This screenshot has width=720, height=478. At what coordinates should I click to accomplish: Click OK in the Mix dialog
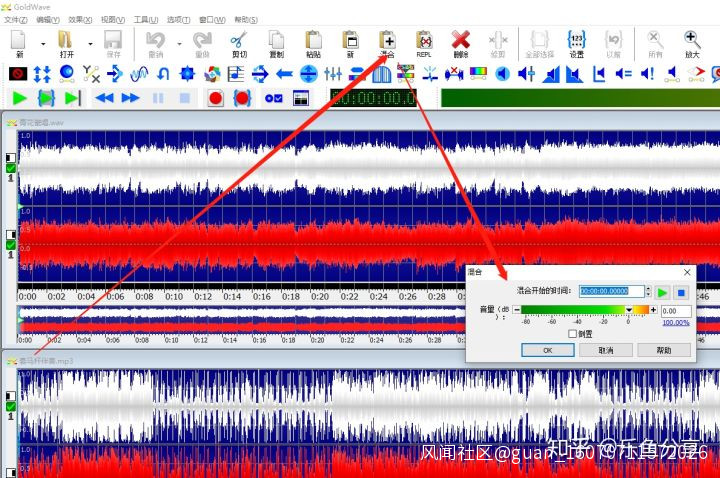point(547,351)
